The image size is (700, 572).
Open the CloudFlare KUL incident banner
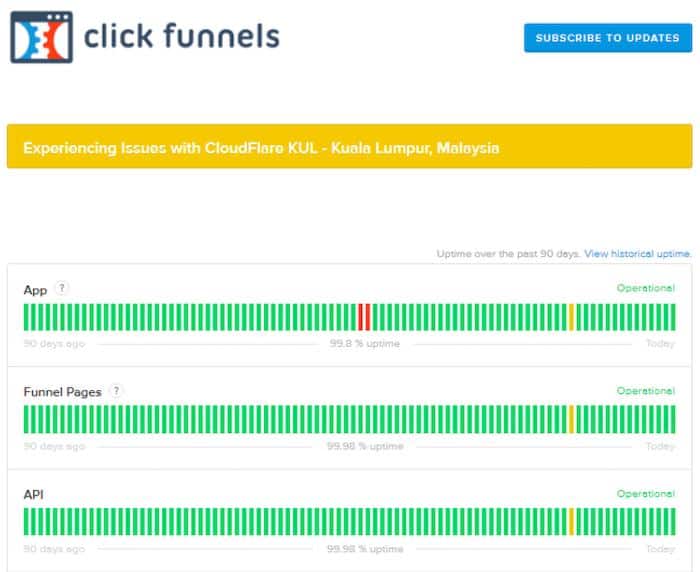pyautogui.click(x=350, y=146)
